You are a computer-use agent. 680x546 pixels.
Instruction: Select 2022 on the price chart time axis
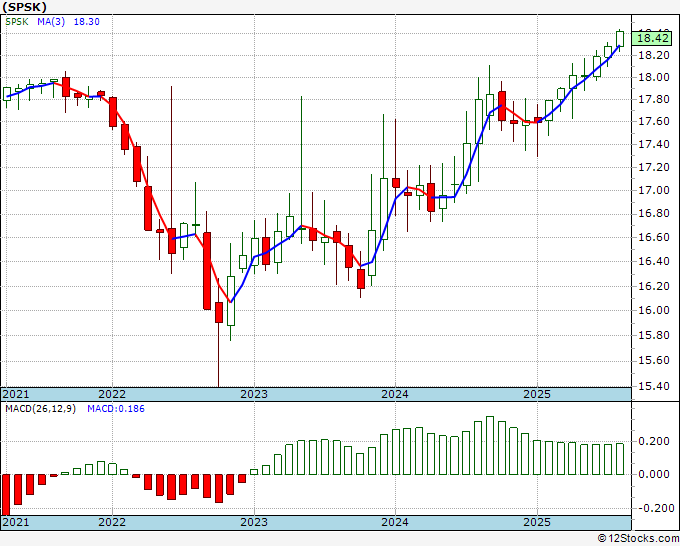pyautogui.click(x=112, y=394)
